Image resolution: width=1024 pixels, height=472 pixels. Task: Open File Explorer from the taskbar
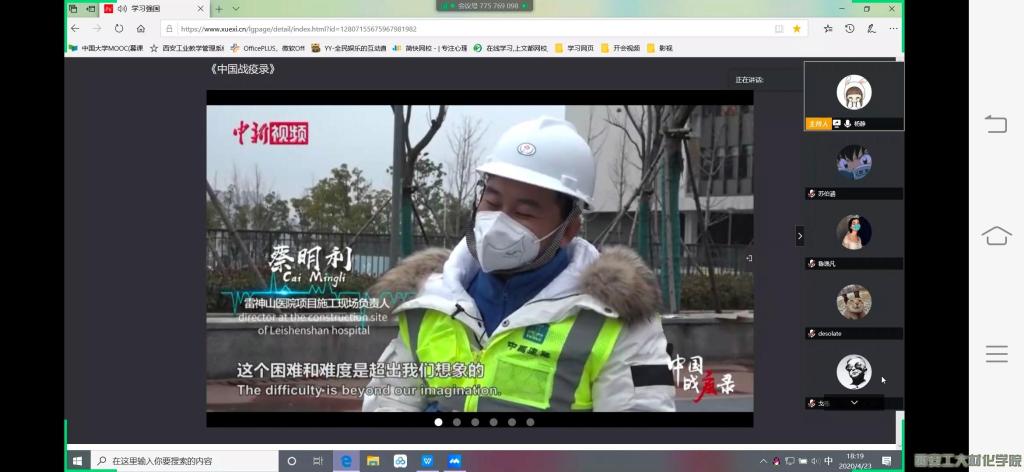(x=373, y=461)
